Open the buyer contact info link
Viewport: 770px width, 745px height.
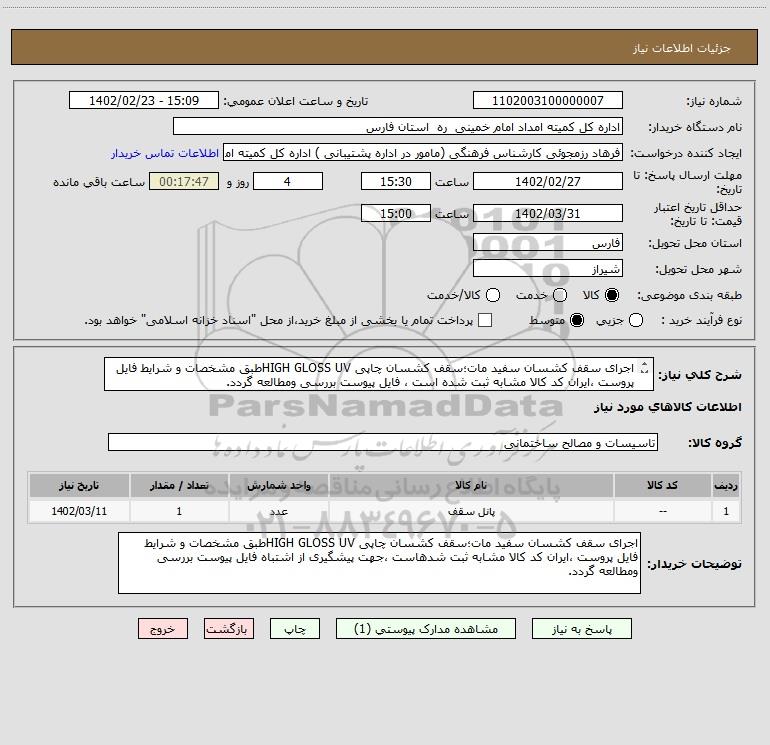tap(165, 153)
